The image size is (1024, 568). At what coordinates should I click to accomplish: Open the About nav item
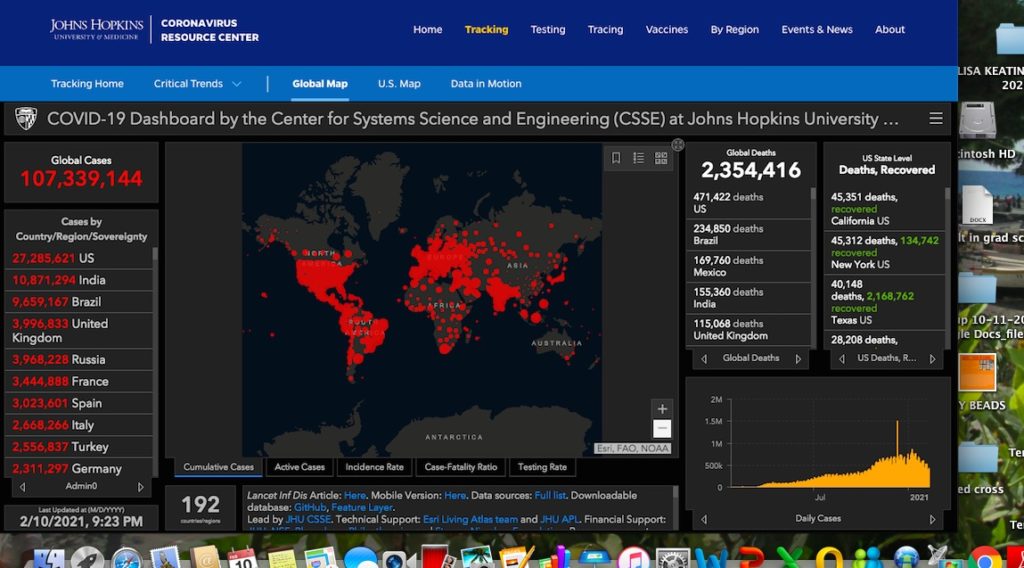(890, 29)
